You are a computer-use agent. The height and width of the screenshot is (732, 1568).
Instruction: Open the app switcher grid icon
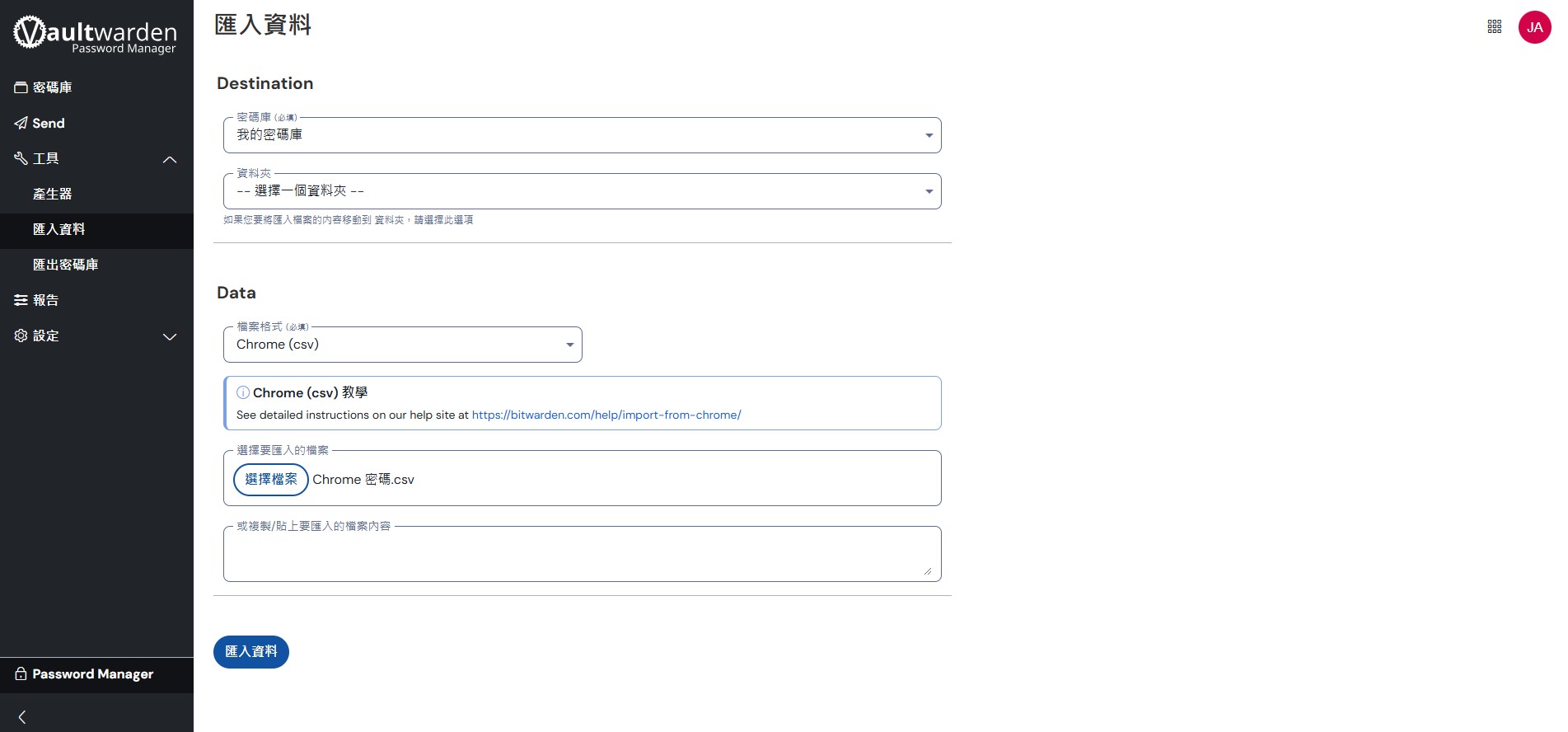click(x=1495, y=27)
